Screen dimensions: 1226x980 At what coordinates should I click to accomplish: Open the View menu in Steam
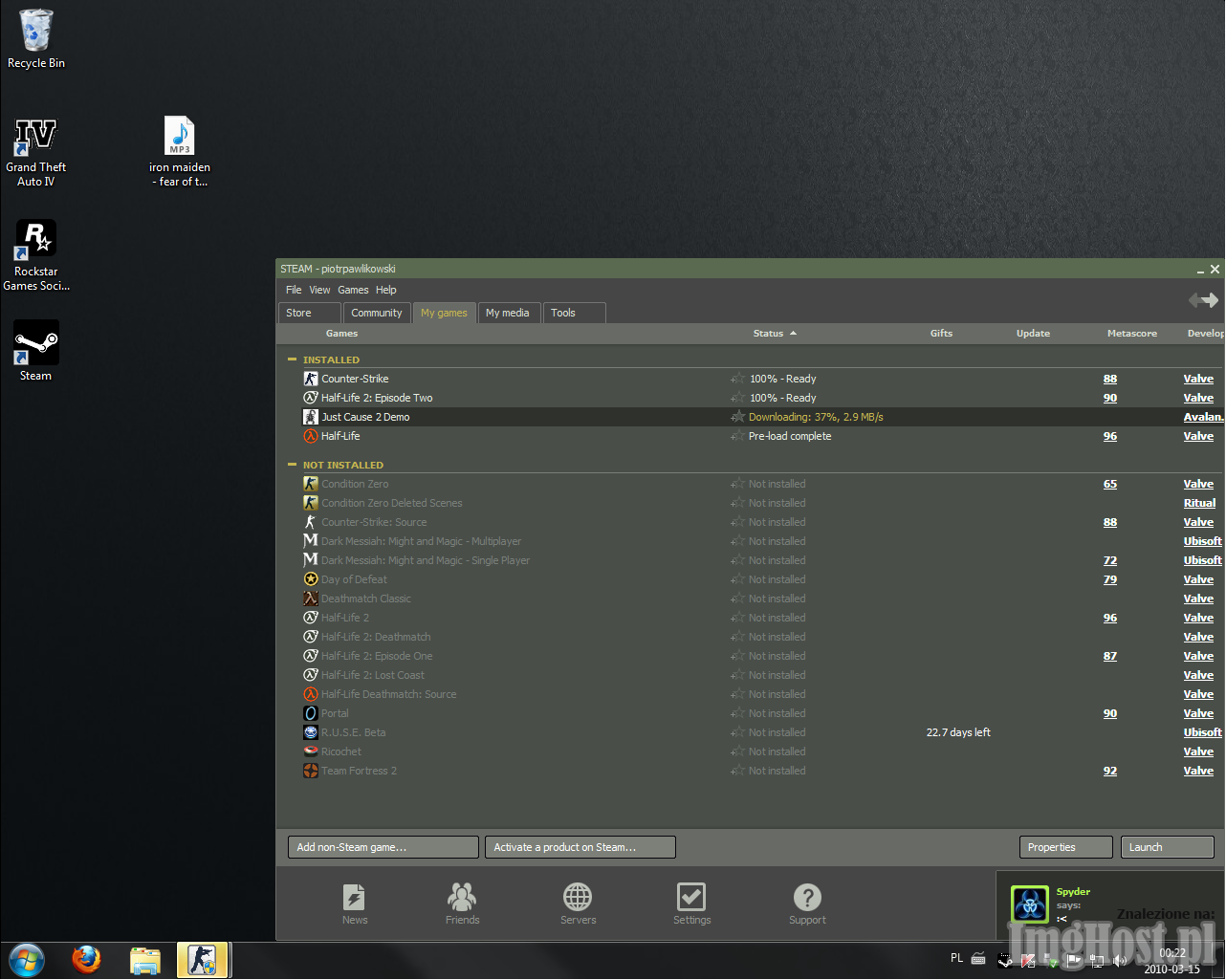(x=319, y=290)
